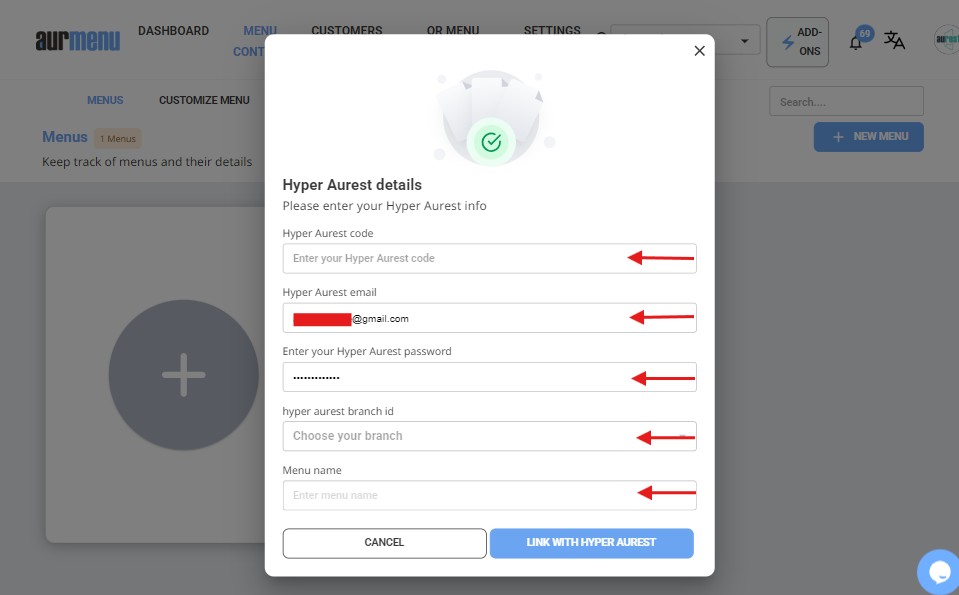The width and height of the screenshot is (959, 595).
Task: Open the chat support bubble
Action: 939,572
